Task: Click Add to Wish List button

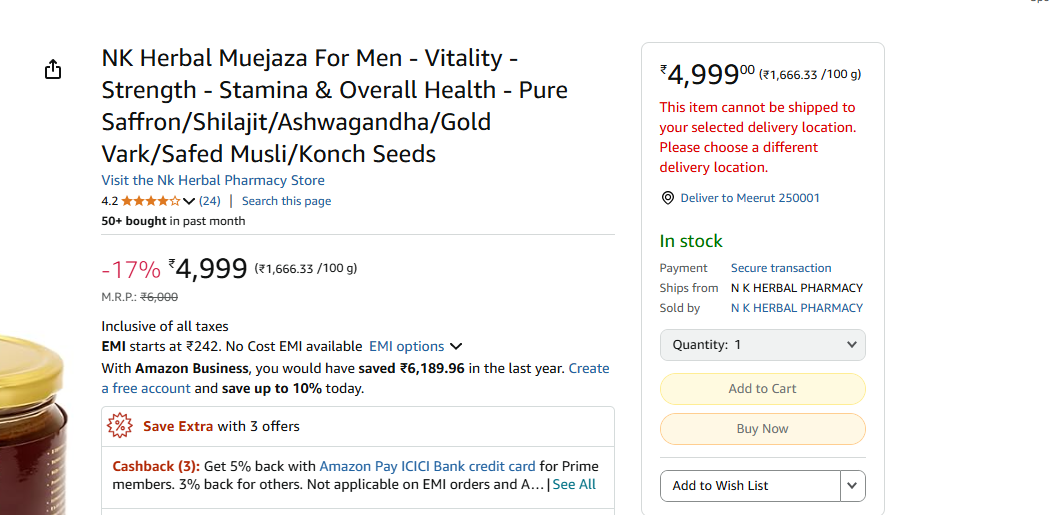Action: coord(750,486)
